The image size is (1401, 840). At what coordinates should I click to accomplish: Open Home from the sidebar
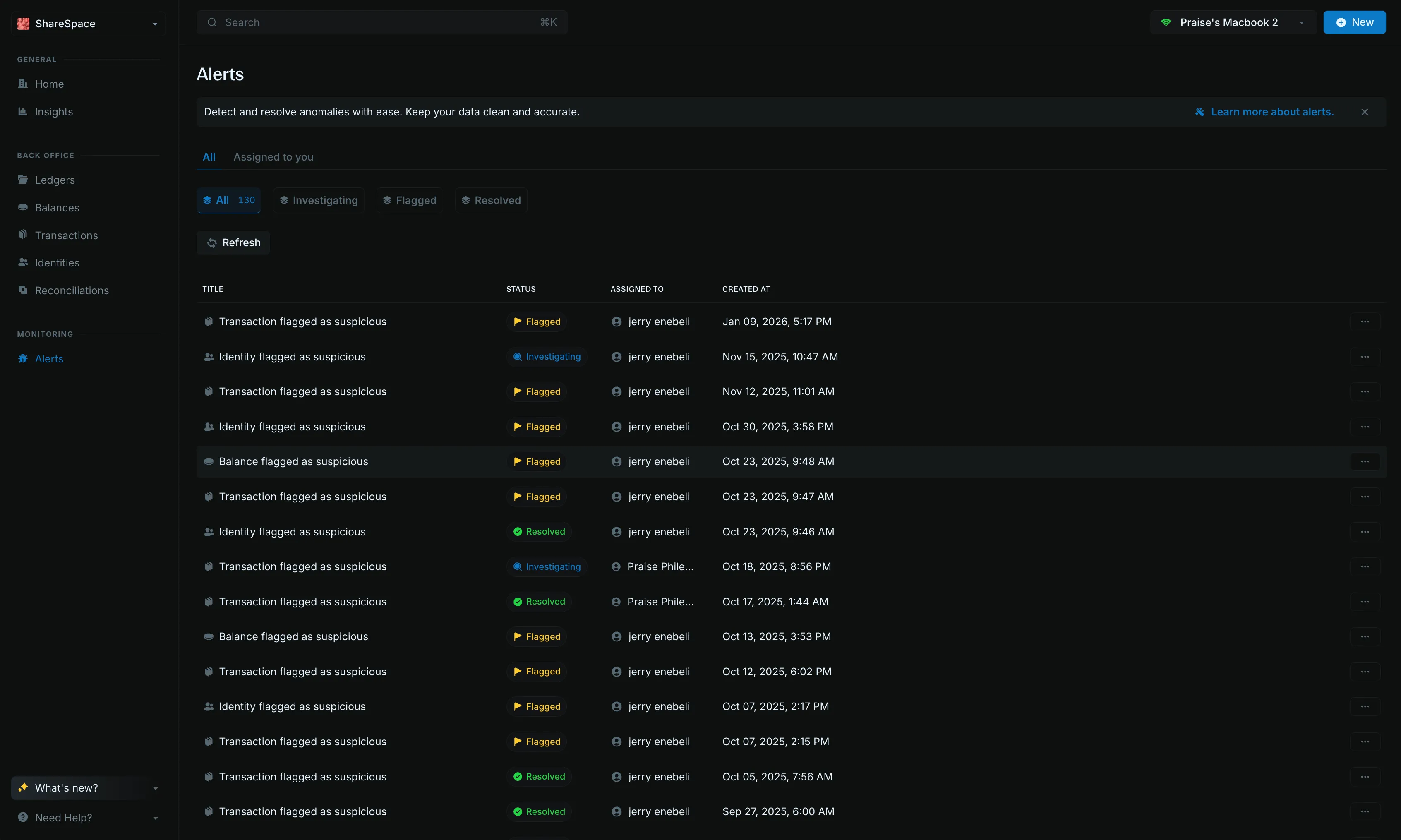[49, 84]
